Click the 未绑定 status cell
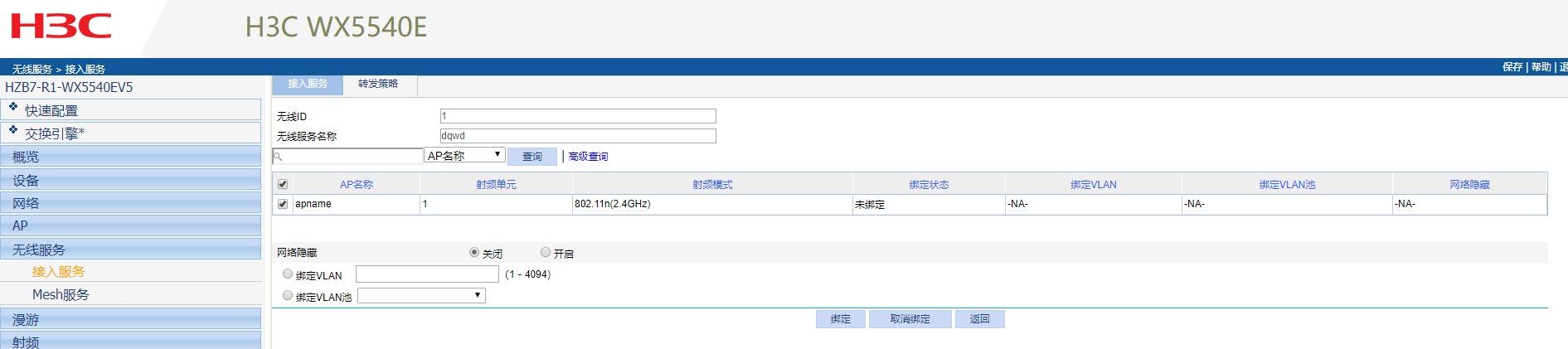This screenshot has width=1568, height=349. (x=929, y=204)
